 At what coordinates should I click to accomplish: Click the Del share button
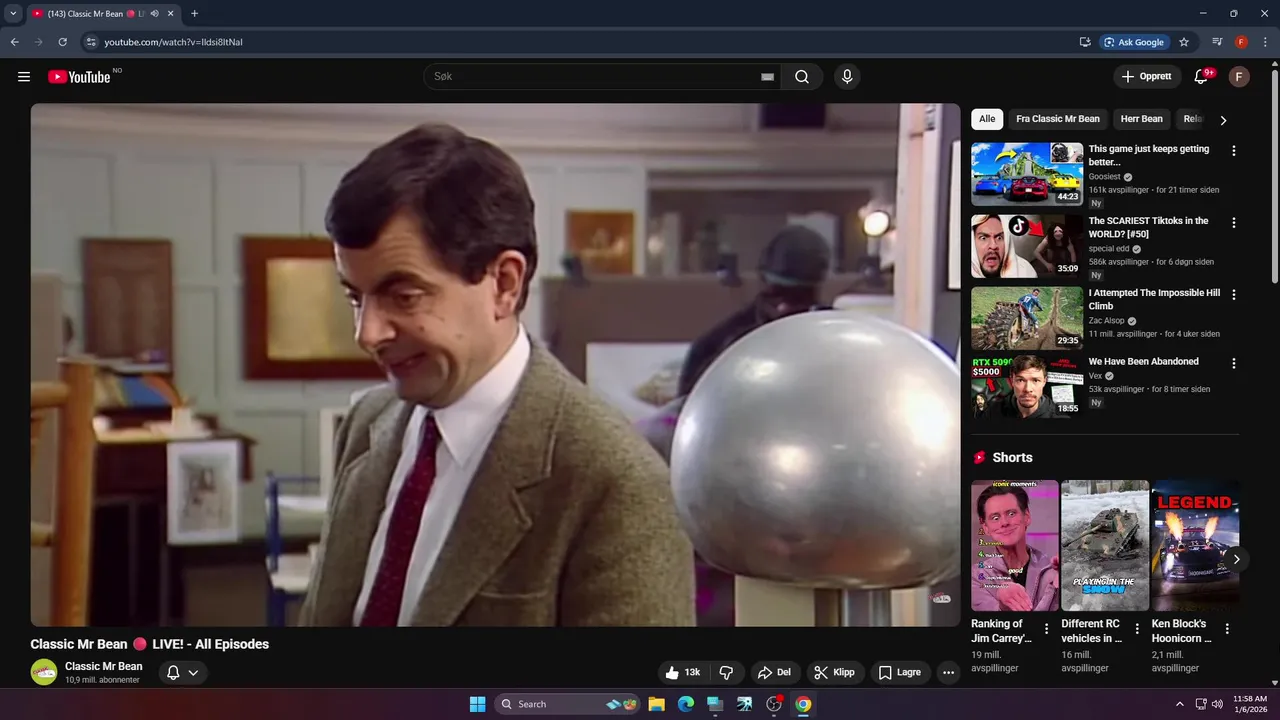pyautogui.click(x=774, y=673)
